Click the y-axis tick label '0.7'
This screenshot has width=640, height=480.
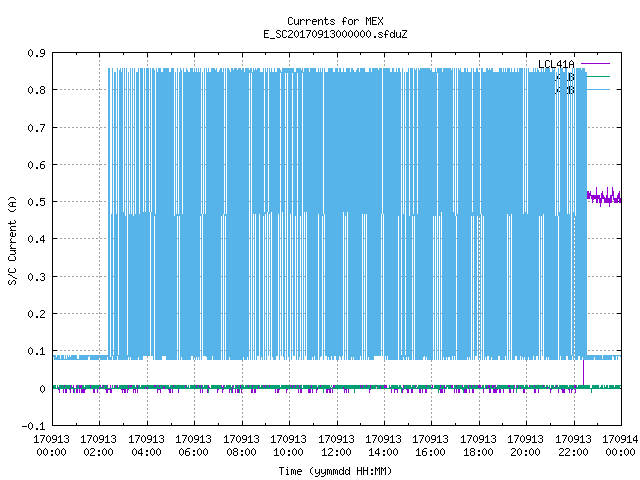point(36,128)
